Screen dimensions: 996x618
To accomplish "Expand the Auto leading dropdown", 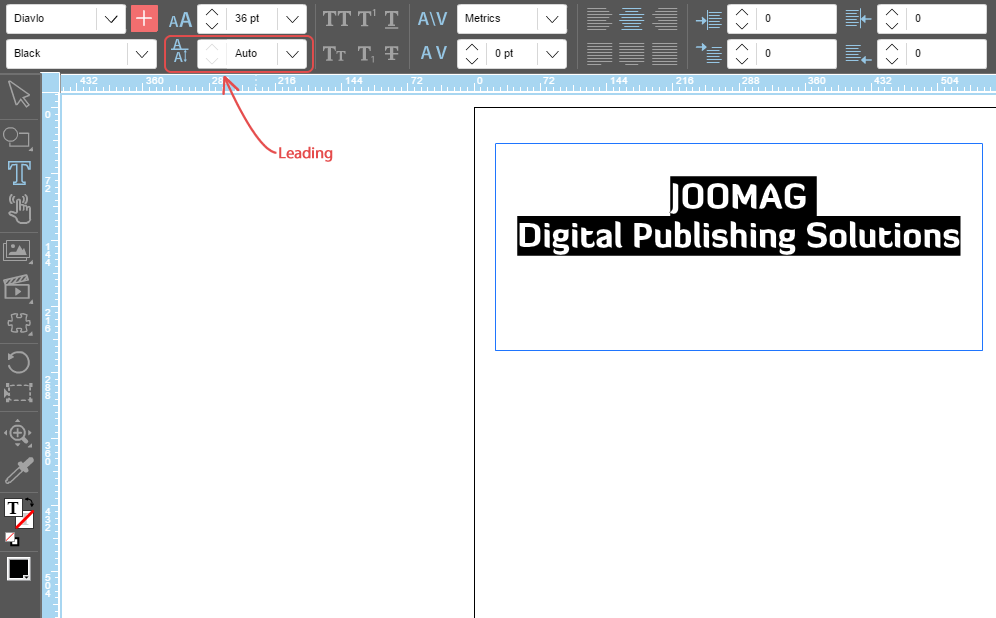I will 292,54.
